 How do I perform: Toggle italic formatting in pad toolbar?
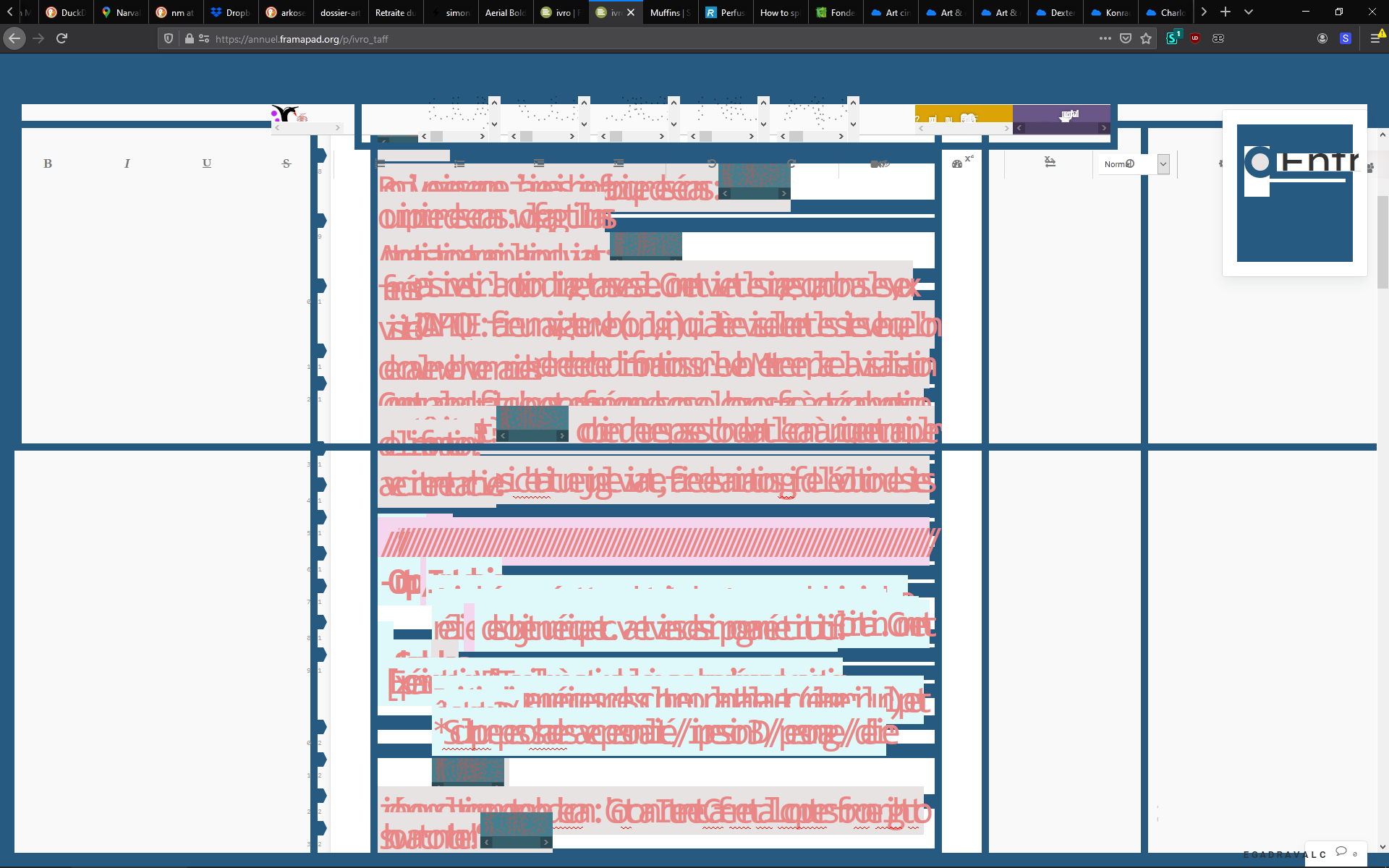click(x=127, y=163)
